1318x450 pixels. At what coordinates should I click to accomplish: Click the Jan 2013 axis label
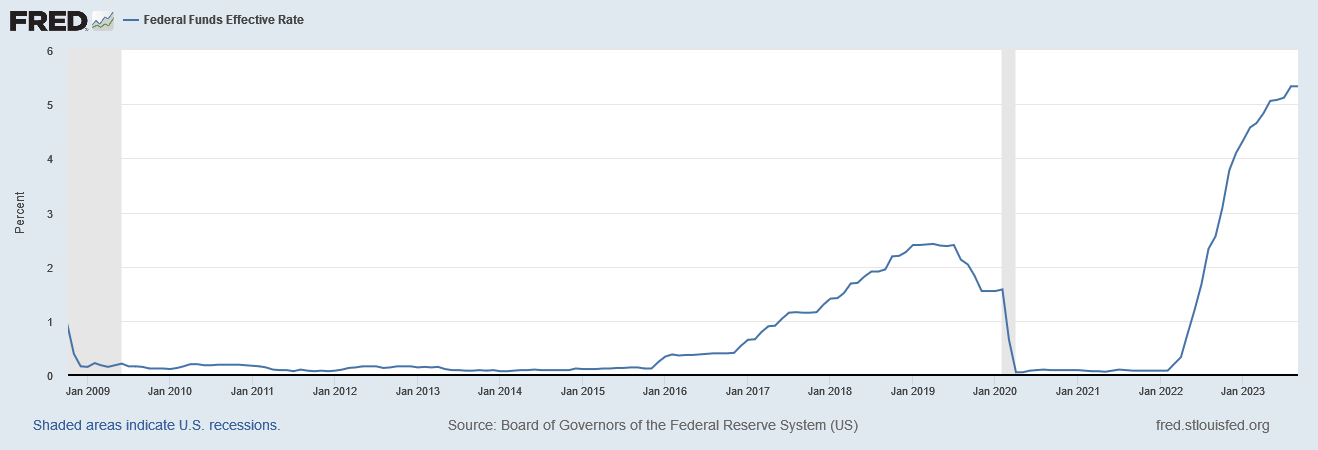pos(417,391)
